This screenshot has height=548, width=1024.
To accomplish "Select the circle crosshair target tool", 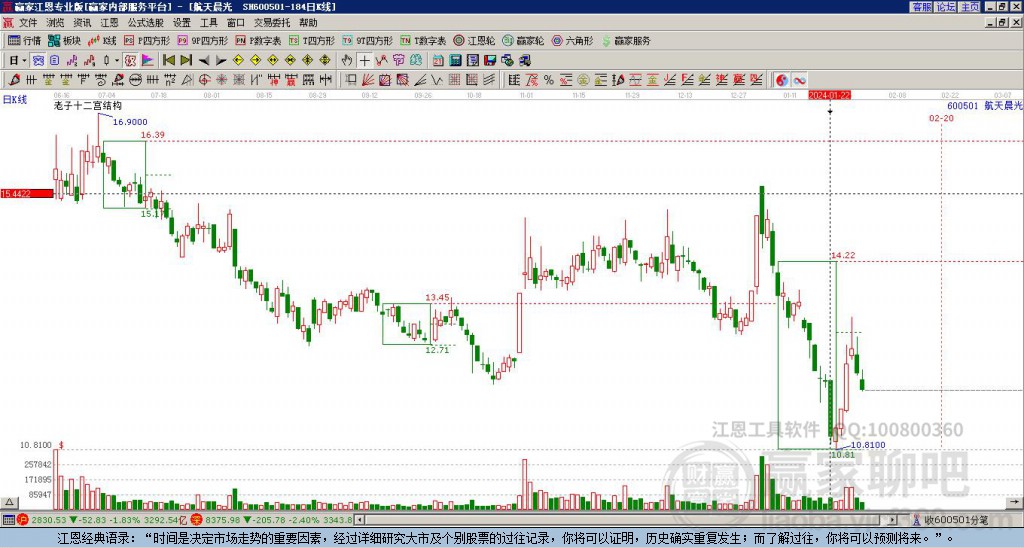I will (x=204, y=80).
